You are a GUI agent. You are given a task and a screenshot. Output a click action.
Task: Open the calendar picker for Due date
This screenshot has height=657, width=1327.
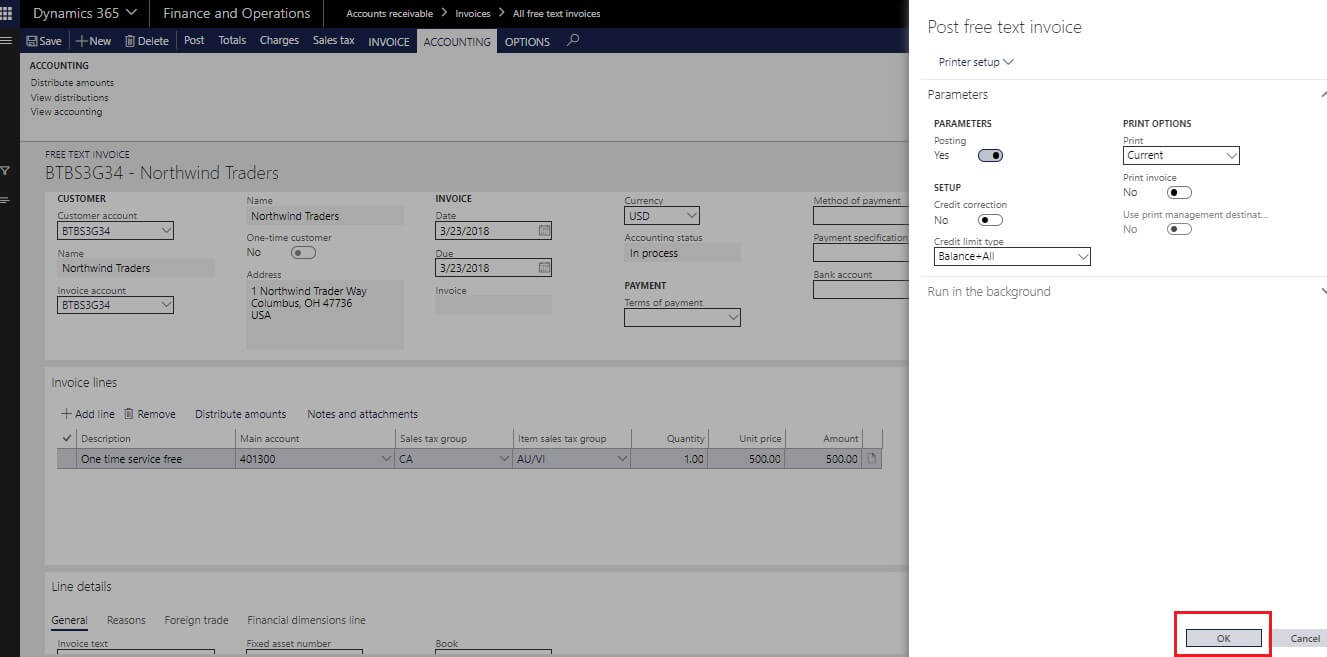tap(544, 268)
